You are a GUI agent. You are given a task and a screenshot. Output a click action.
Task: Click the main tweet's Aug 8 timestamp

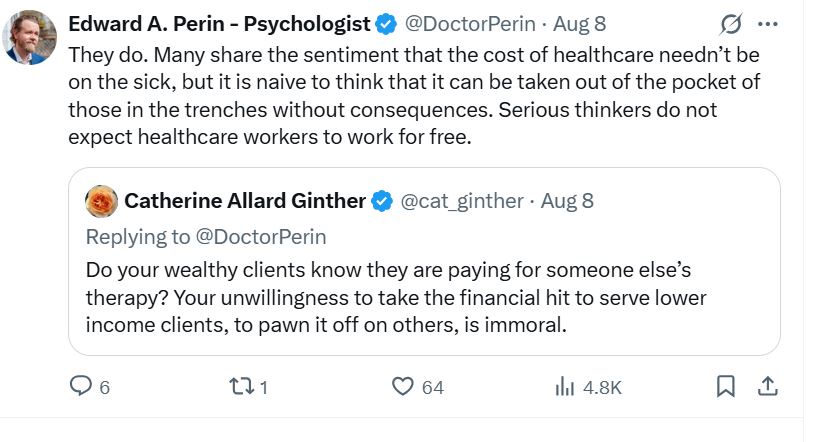(579, 23)
